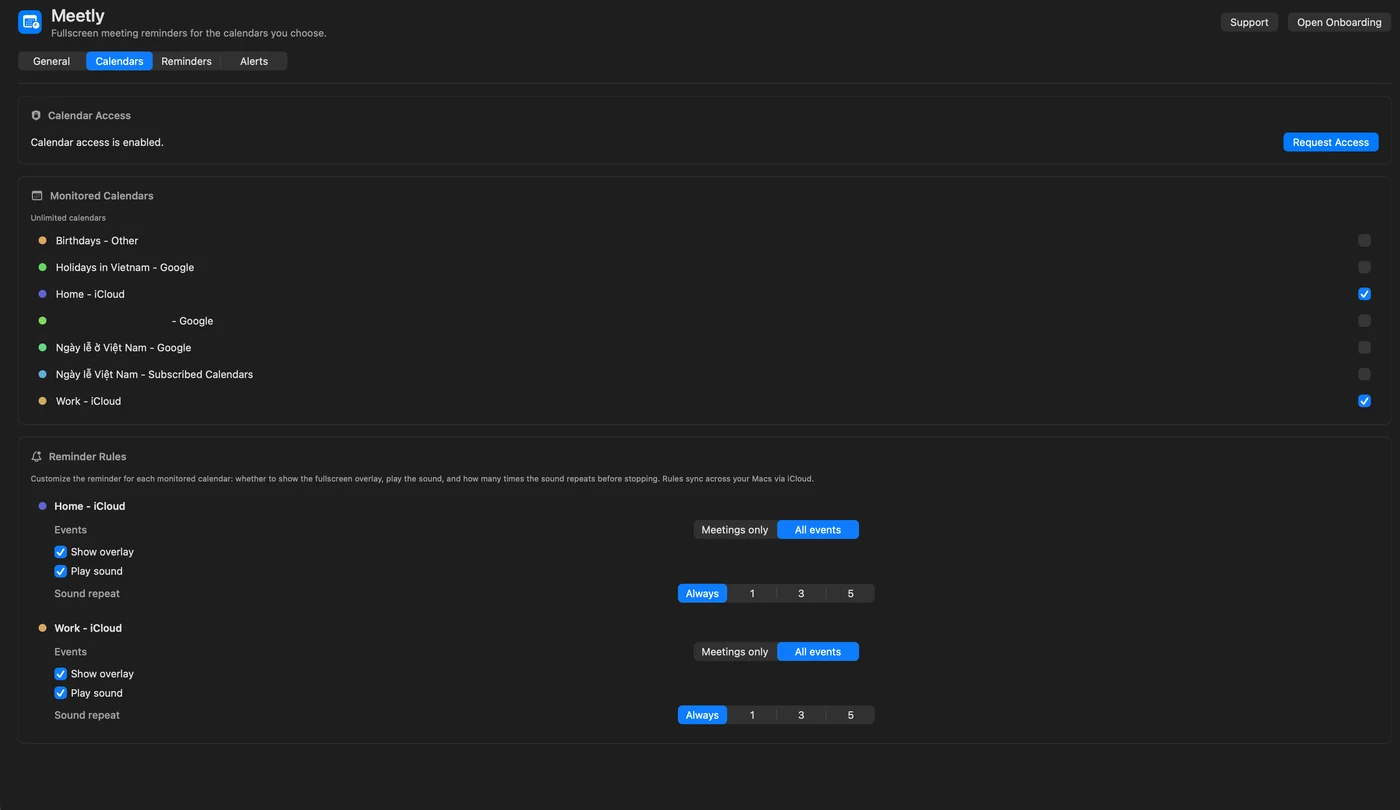Click the 'Calendar access is enabled.' text
1400x810 pixels.
97,142
